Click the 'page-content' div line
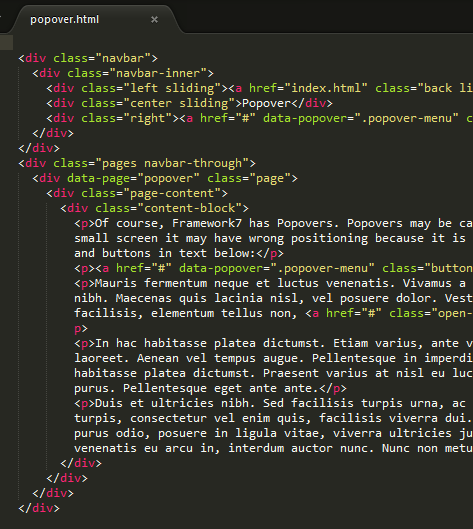 pos(137,193)
